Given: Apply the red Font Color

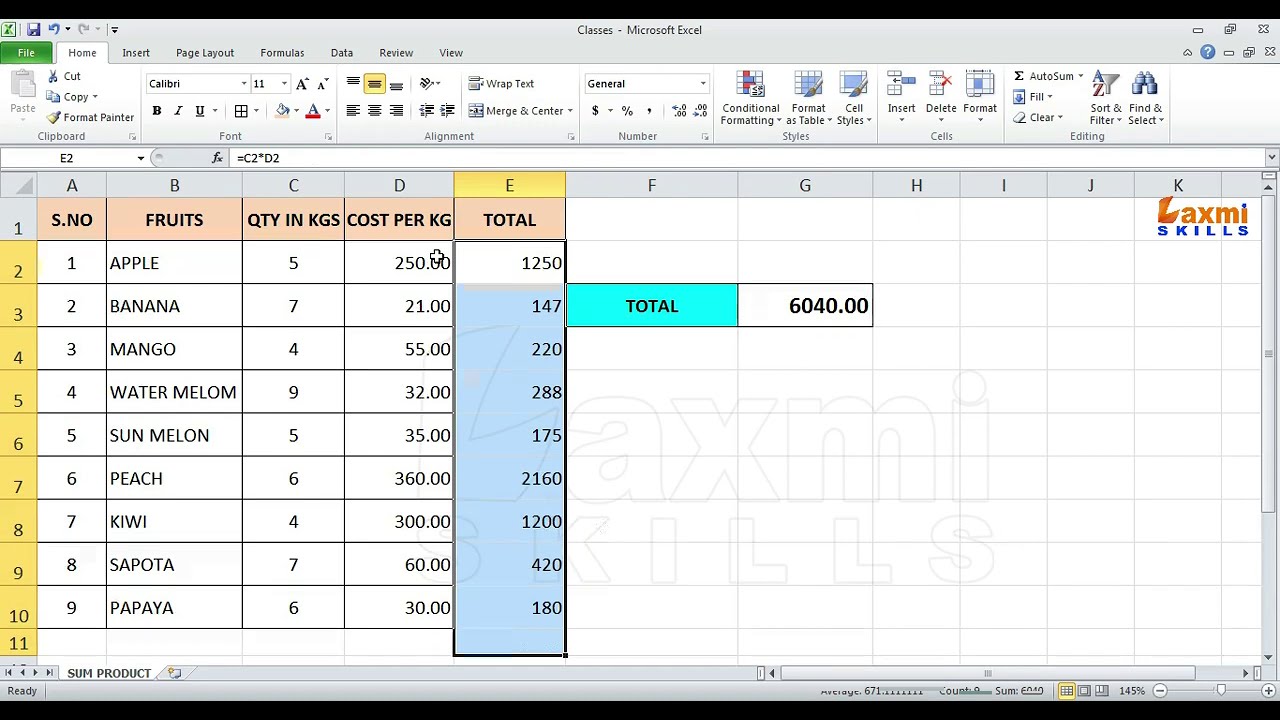Looking at the screenshot, I should pyautogui.click(x=313, y=111).
